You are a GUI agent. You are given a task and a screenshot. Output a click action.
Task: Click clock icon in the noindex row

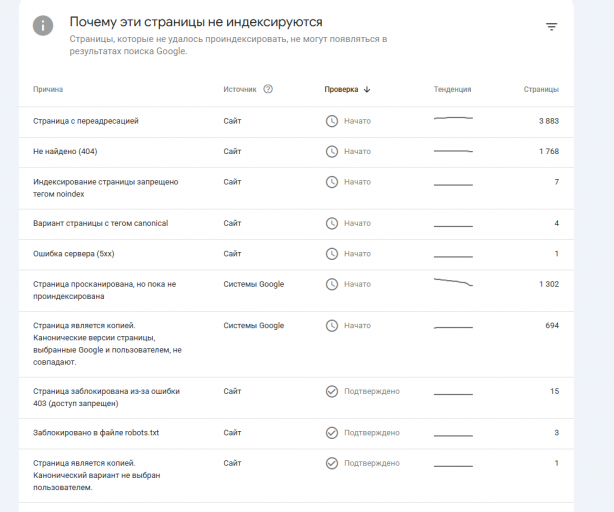332,182
